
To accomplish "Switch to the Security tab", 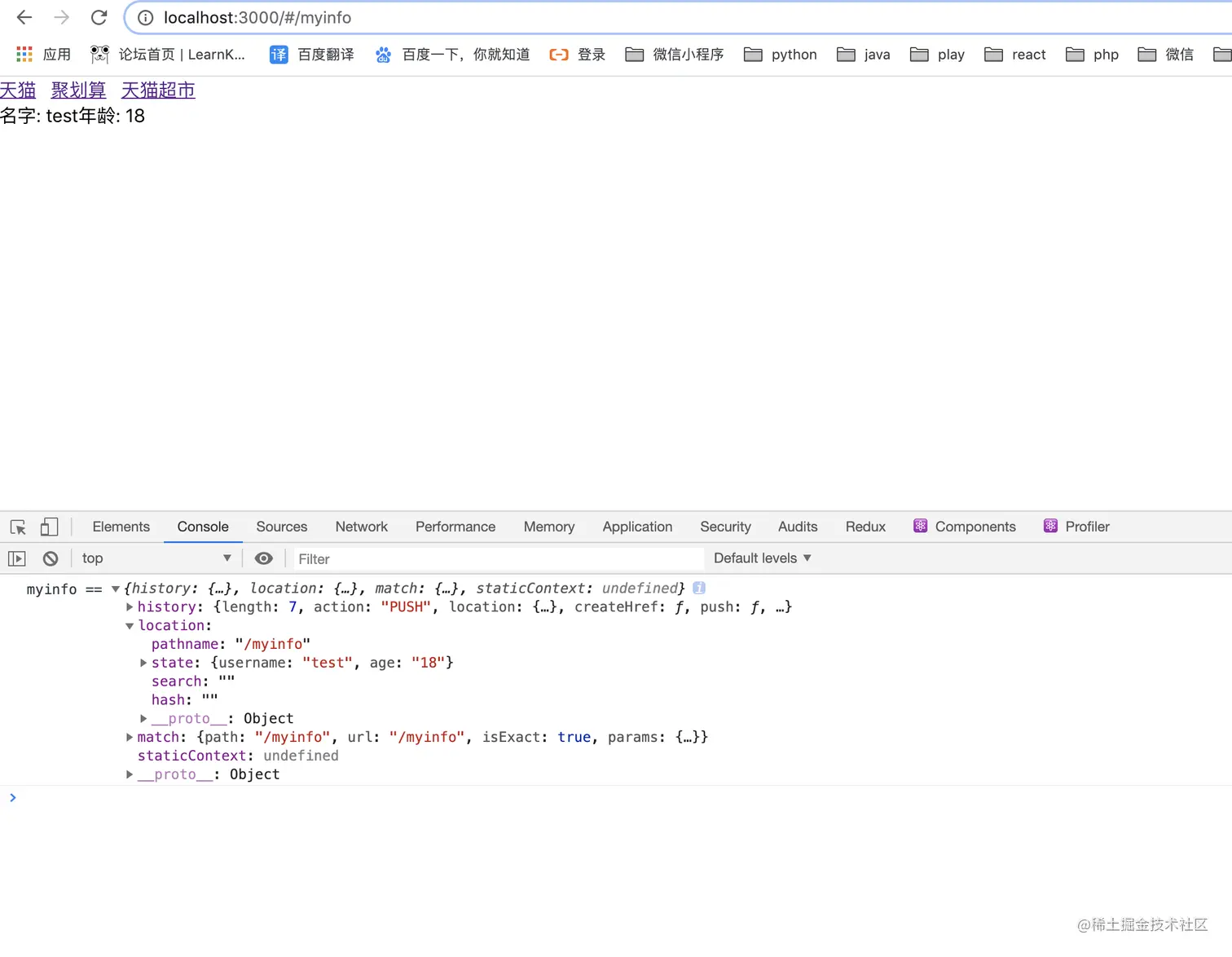I will (x=725, y=527).
